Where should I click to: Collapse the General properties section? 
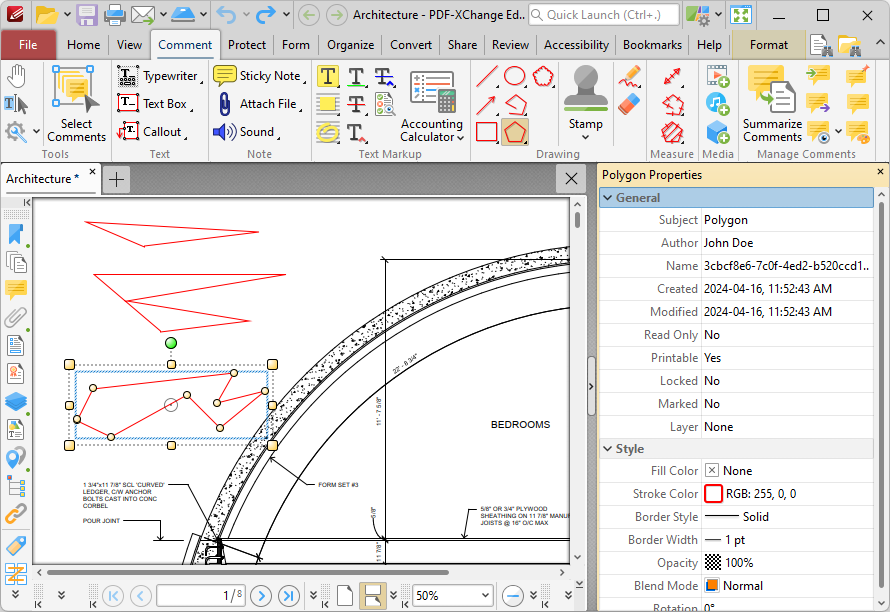[x=608, y=198]
